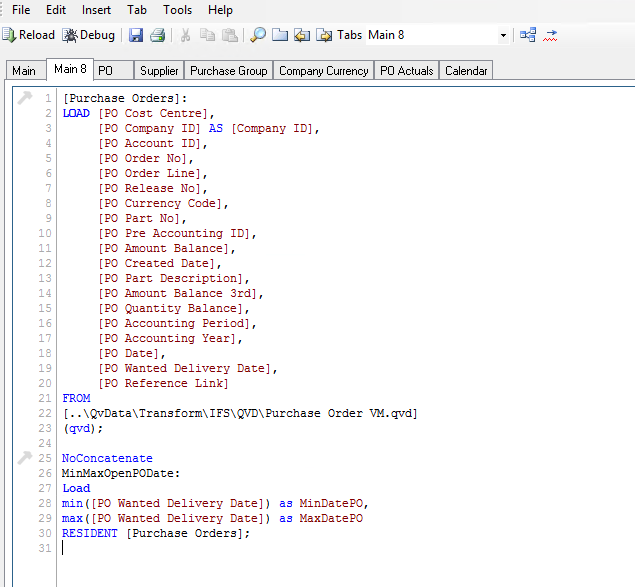Click line number 24 in the gutter

coord(45,443)
